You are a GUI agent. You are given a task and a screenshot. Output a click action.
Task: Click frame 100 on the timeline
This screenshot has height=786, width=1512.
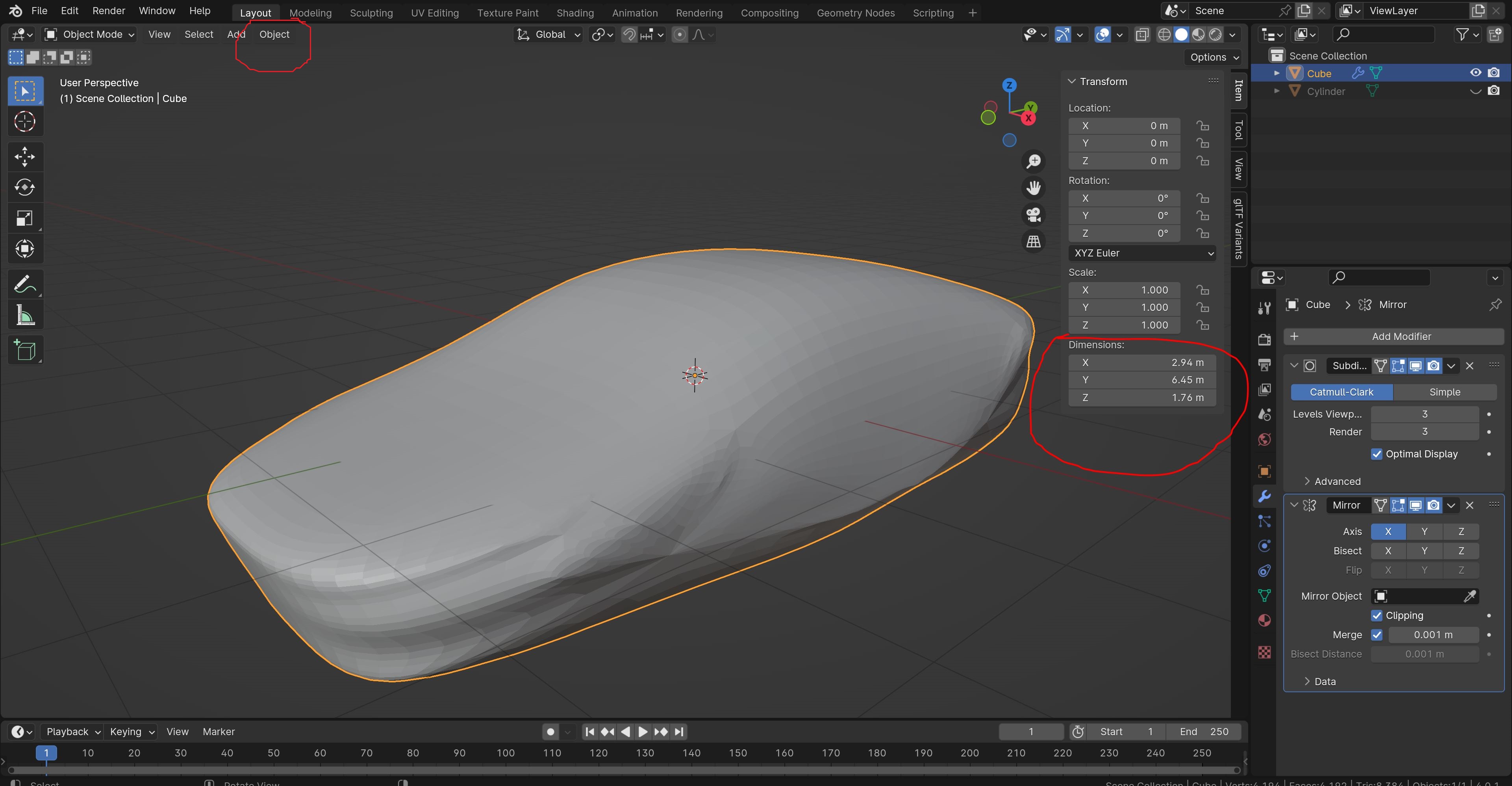point(505,753)
